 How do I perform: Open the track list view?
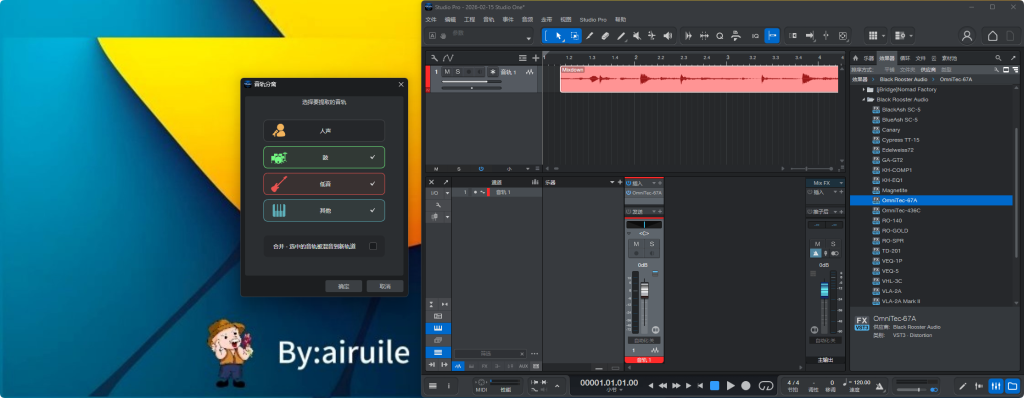(x=522, y=58)
